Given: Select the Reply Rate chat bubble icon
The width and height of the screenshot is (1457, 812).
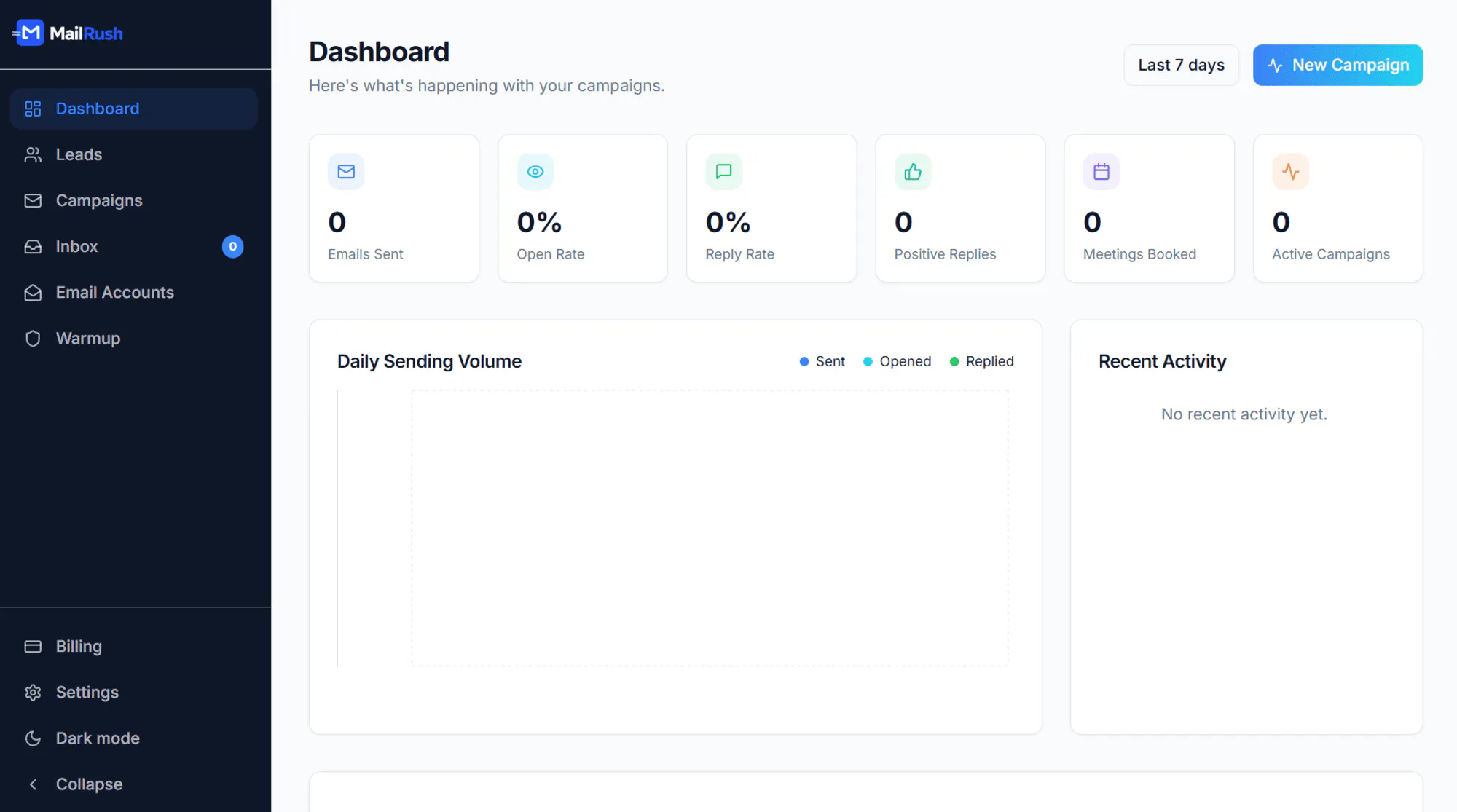Looking at the screenshot, I should [x=723, y=172].
